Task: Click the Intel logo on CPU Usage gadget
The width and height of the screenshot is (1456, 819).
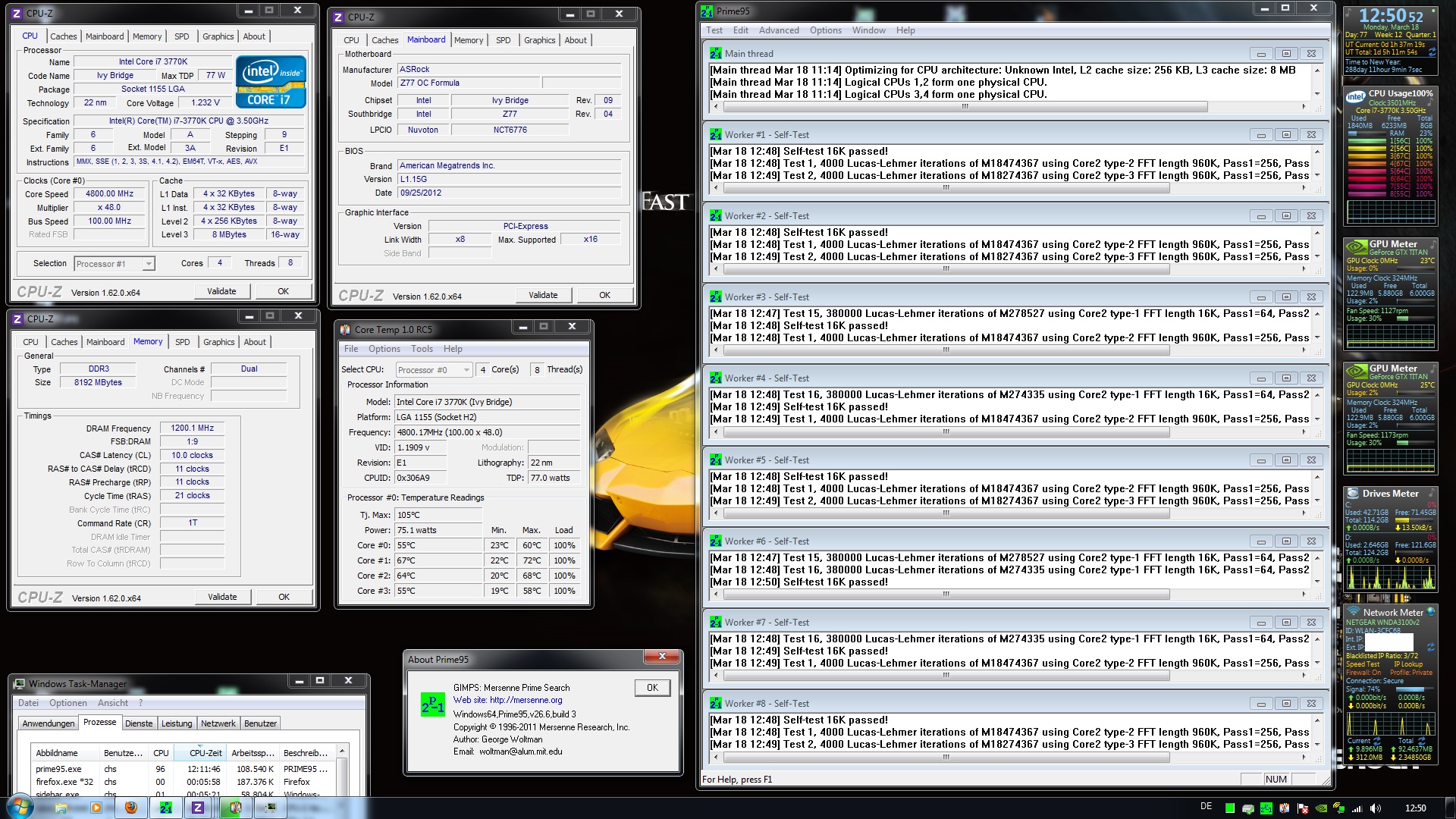Action: 1355,97
